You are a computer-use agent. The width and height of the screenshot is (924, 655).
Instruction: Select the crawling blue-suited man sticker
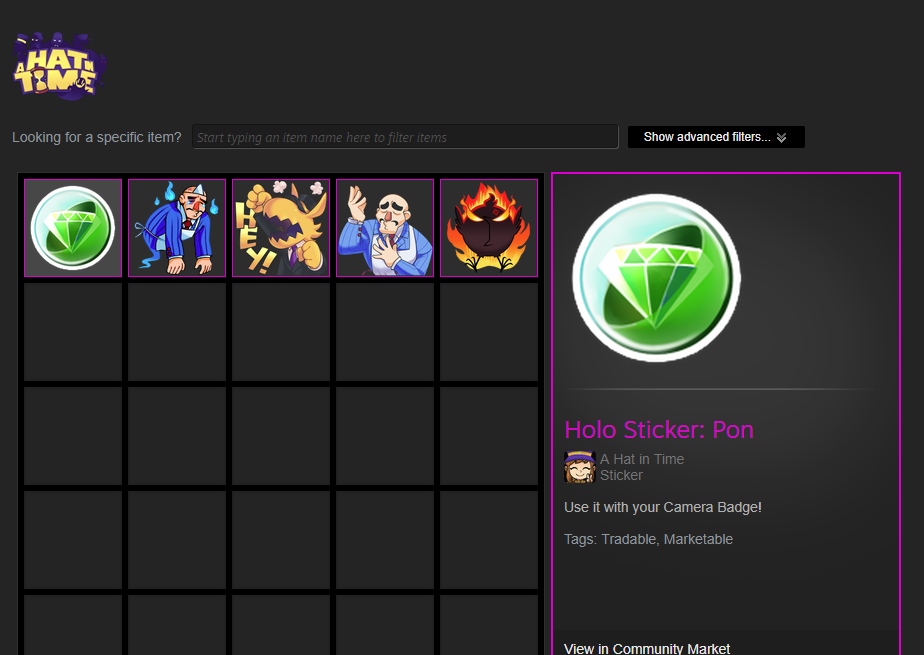point(177,228)
